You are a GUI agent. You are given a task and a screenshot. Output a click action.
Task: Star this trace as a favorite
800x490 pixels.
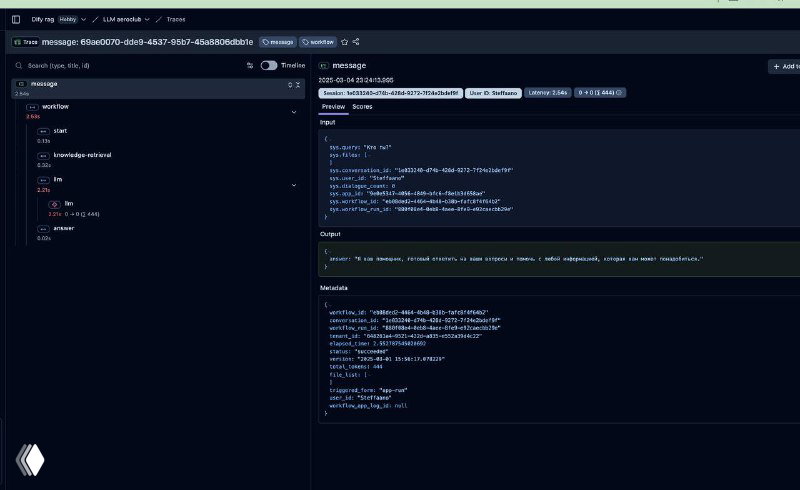(344, 42)
